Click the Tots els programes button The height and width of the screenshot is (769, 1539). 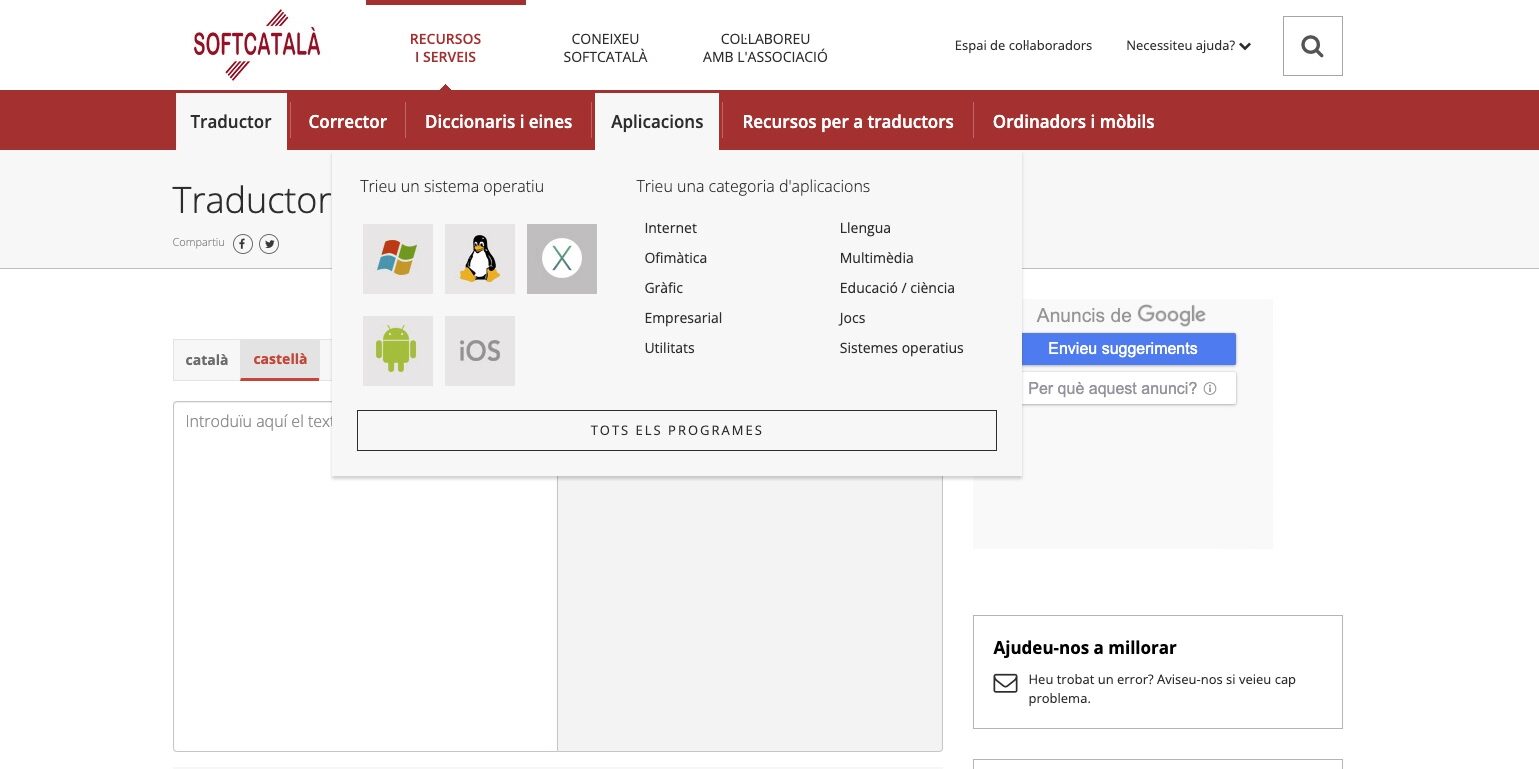pos(676,430)
